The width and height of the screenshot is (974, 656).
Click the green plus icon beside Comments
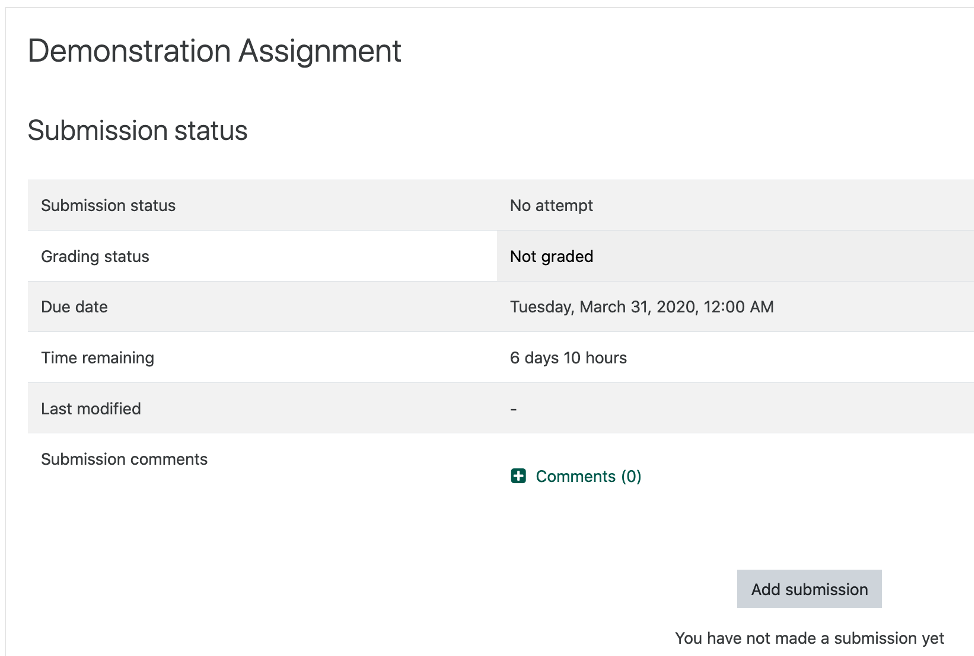(x=518, y=476)
